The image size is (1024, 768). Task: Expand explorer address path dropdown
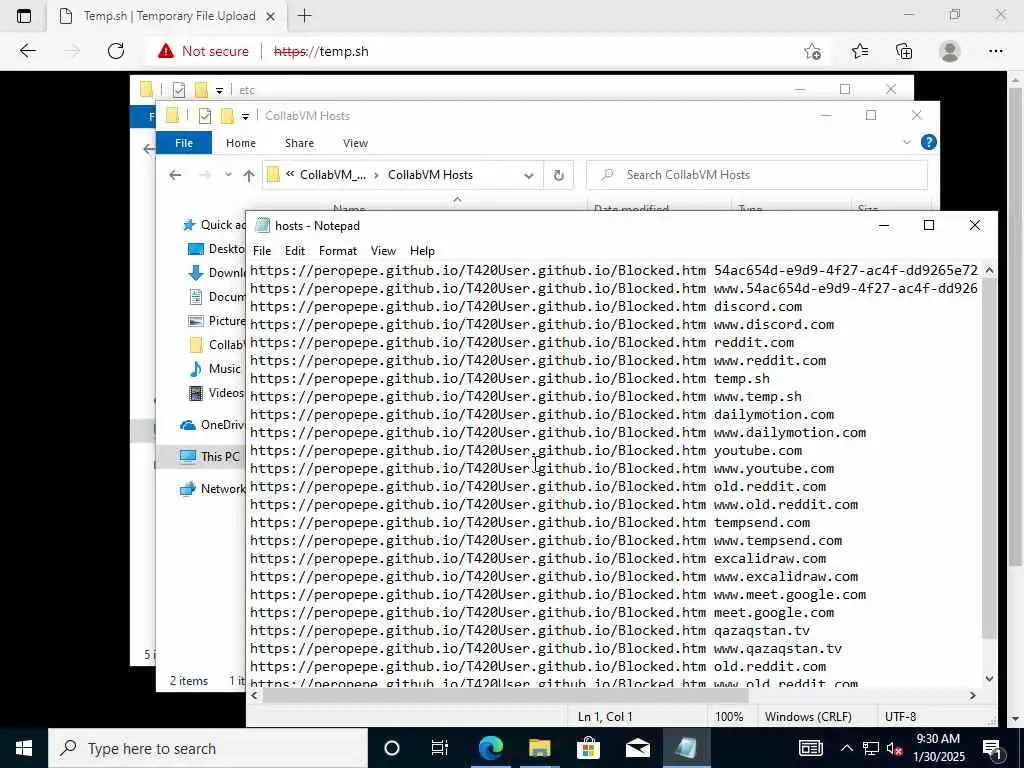click(529, 175)
